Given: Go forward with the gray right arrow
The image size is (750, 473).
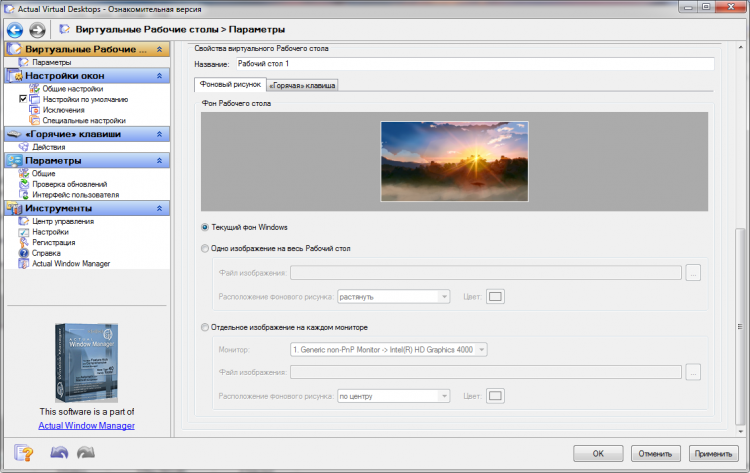Looking at the screenshot, I should (37, 30).
